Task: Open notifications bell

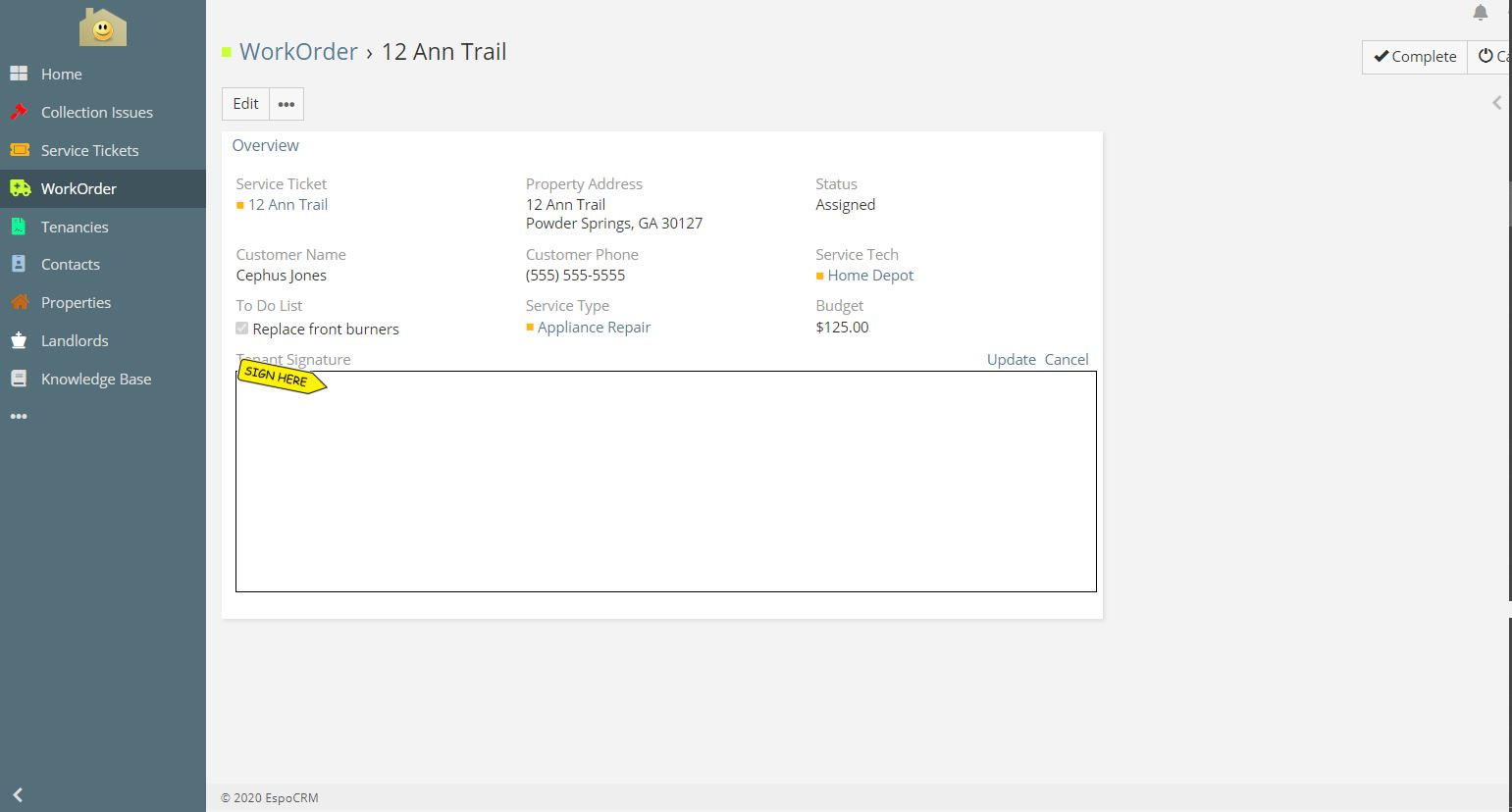Action: (x=1480, y=13)
